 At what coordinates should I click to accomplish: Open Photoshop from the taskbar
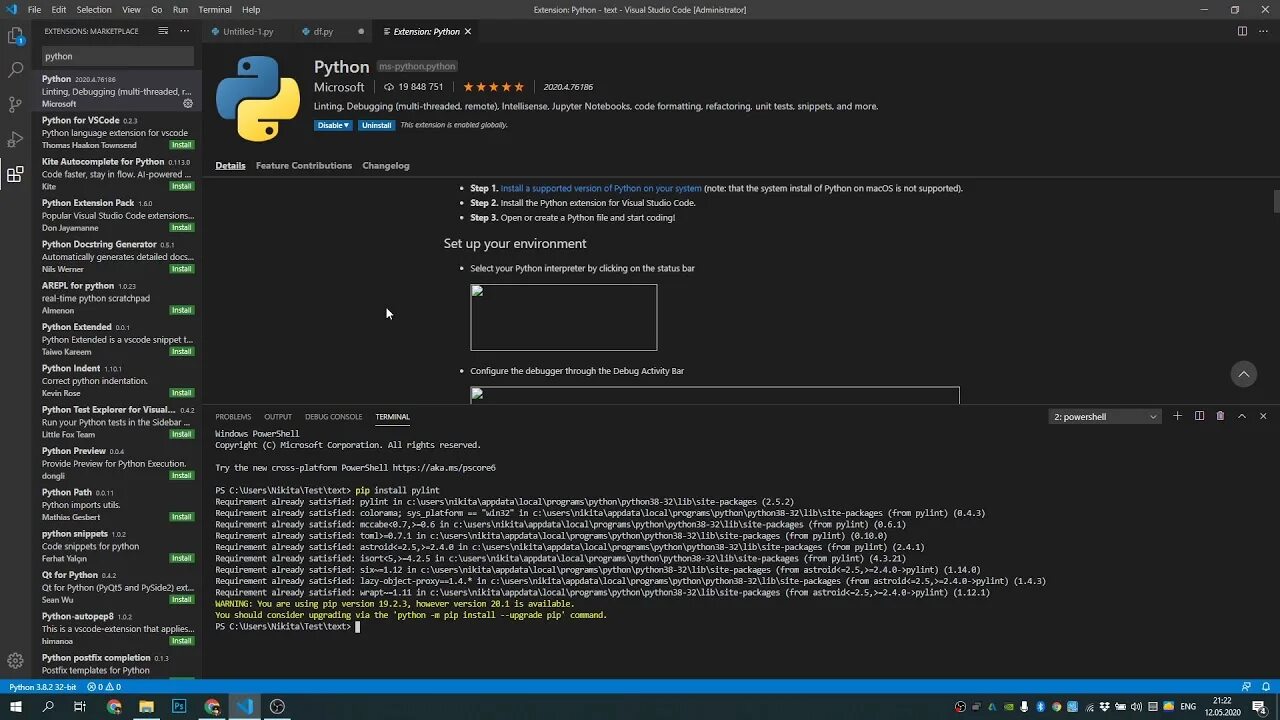(x=179, y=707)
